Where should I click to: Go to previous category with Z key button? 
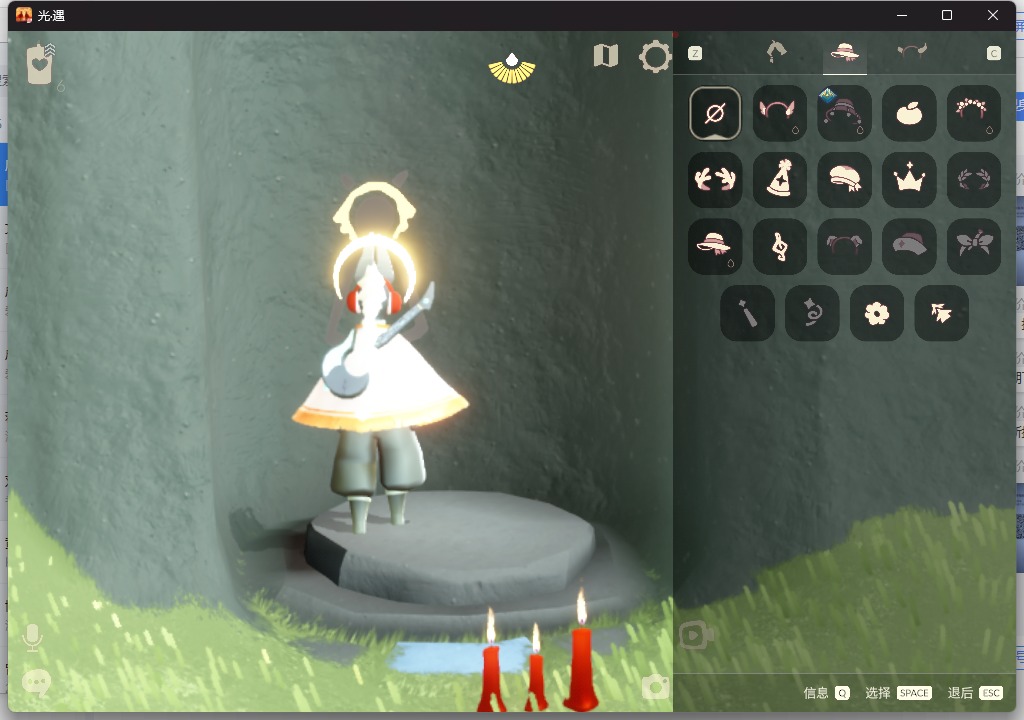[x=695, y=53]
